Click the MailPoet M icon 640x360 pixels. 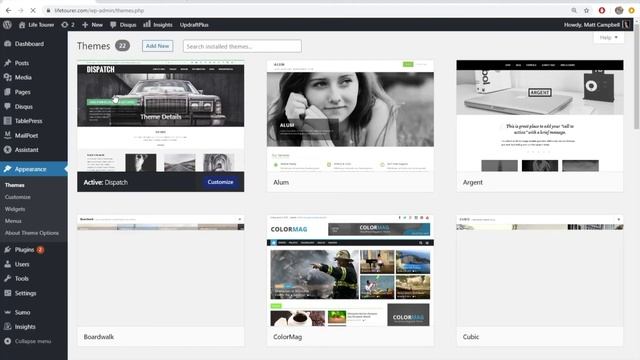coord(7,135)
